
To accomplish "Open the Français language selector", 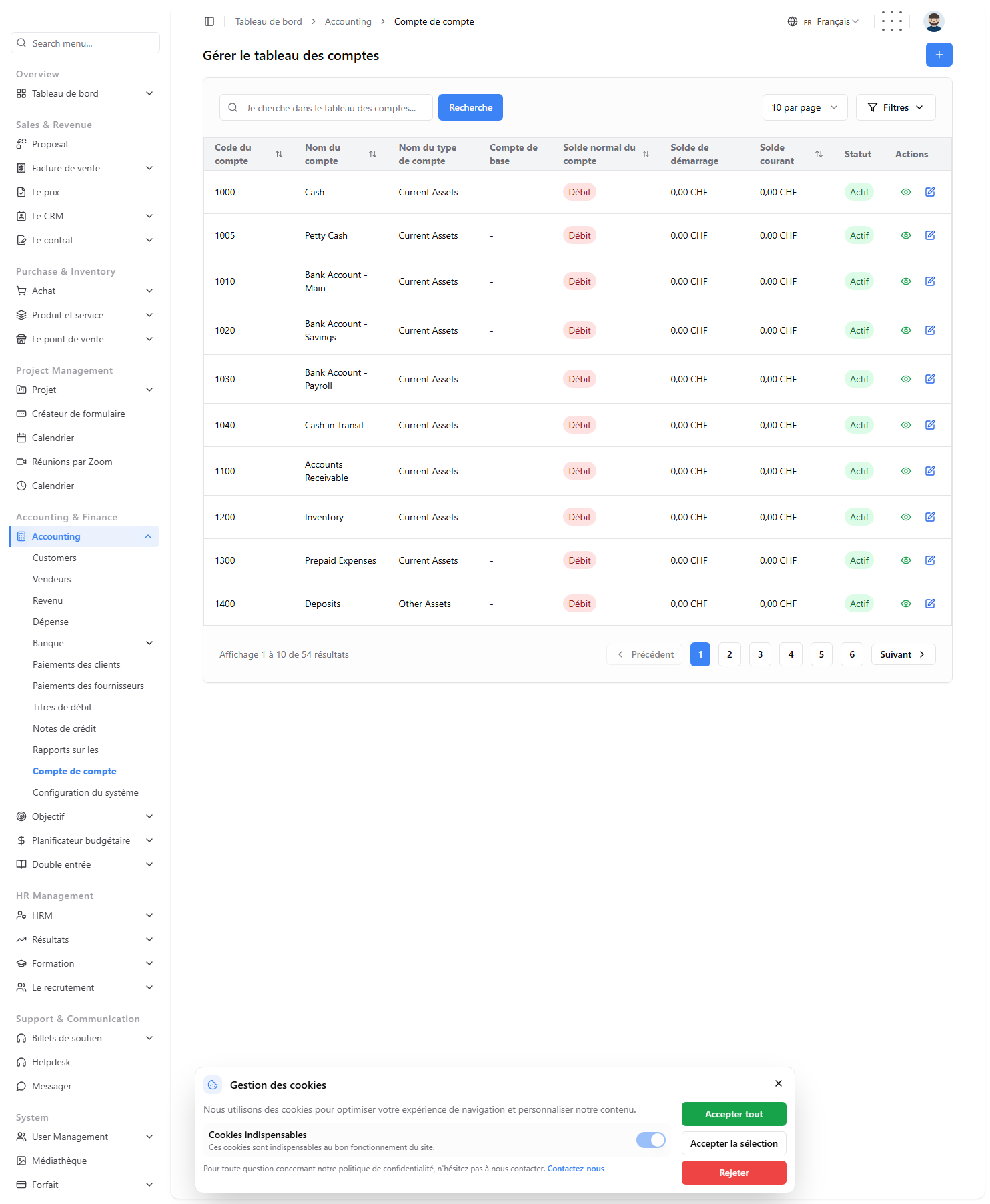I will (823, 21).
